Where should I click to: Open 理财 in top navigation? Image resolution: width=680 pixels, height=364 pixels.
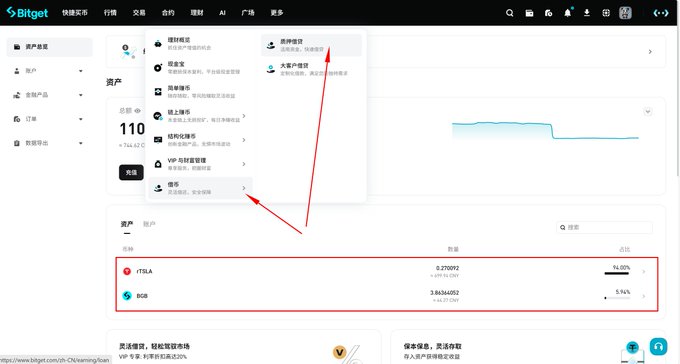(x=196, y=13)
